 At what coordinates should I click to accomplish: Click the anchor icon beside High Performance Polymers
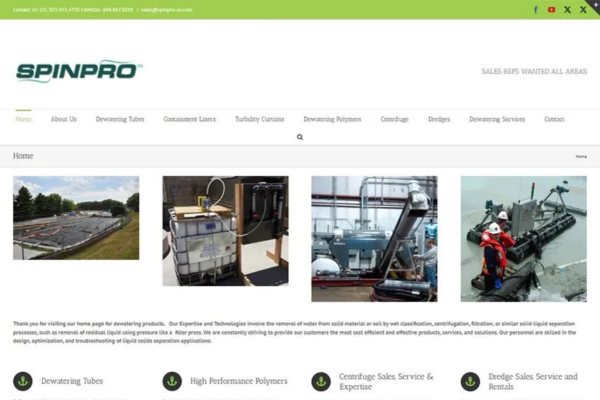(x=172, y=381)
